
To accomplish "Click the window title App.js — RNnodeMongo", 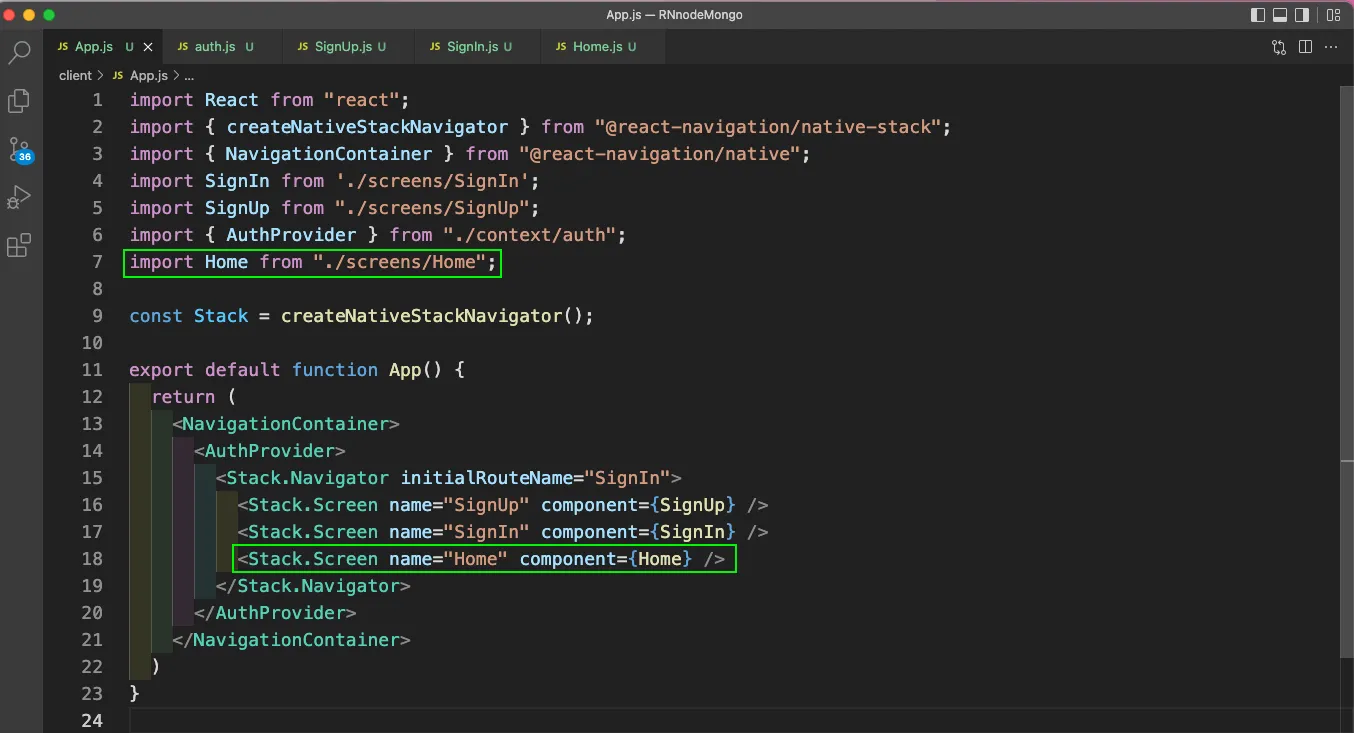I will click(674, 15).
